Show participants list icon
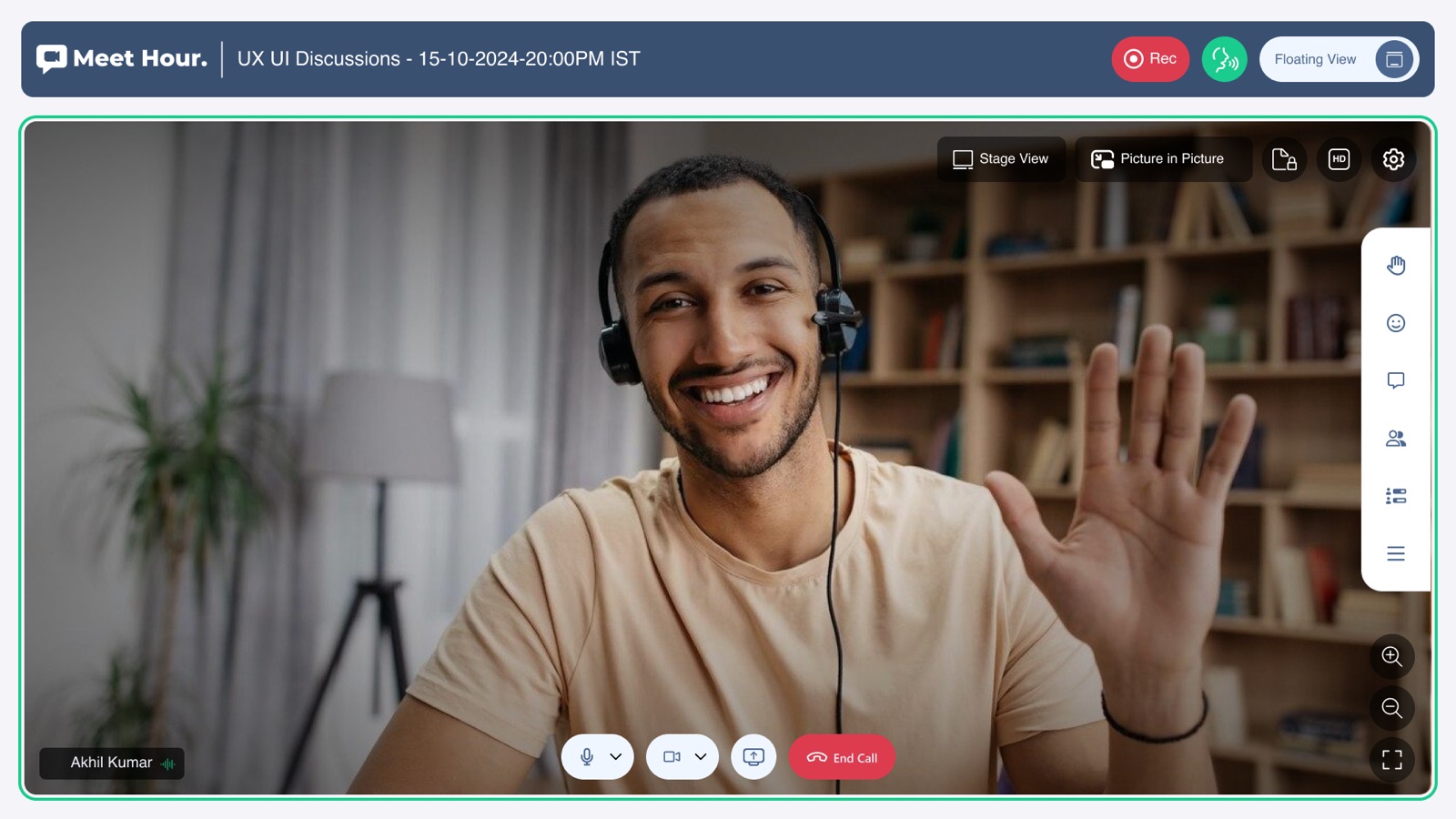The width and height of the screenshot is (1456, 819). point(1396,439)
